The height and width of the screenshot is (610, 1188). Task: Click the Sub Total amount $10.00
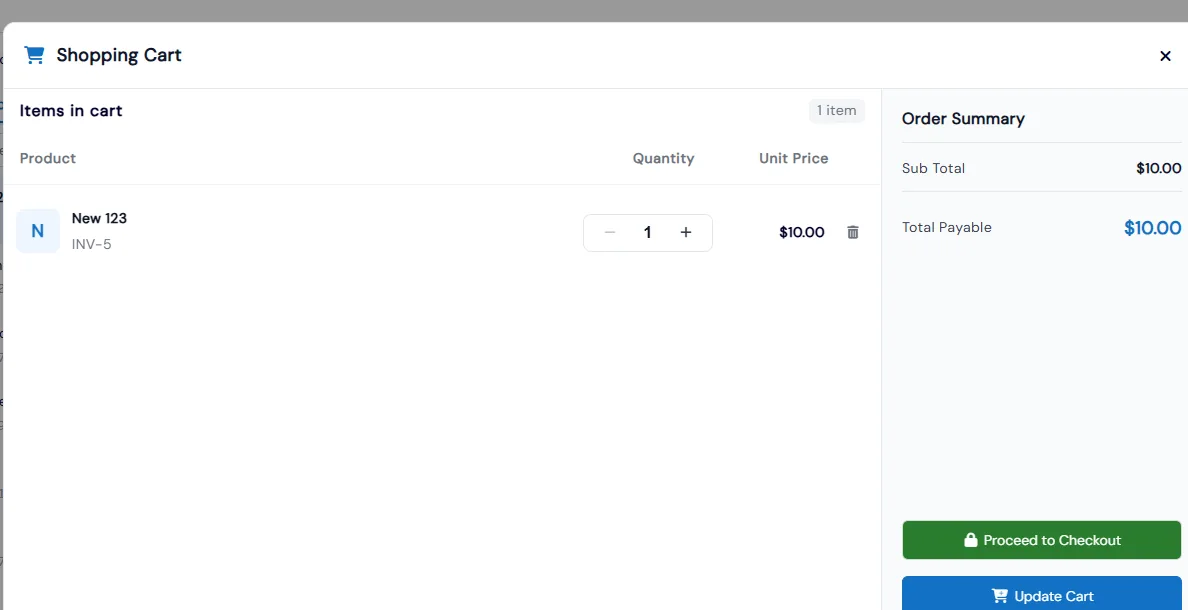1158,168
